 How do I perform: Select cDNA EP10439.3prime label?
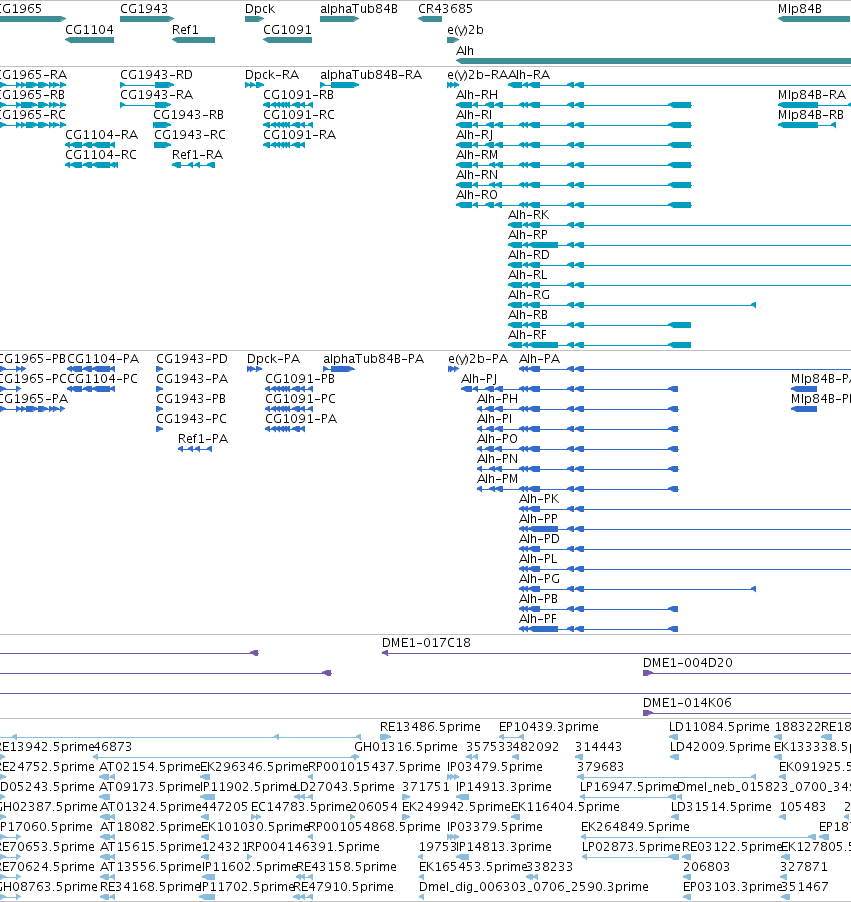point(548,727)
